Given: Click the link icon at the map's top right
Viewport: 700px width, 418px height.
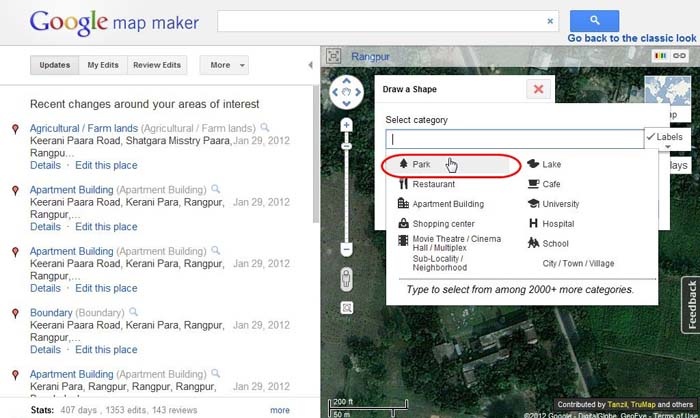Looking at the screenshot, I should click(x=679, y=56).
